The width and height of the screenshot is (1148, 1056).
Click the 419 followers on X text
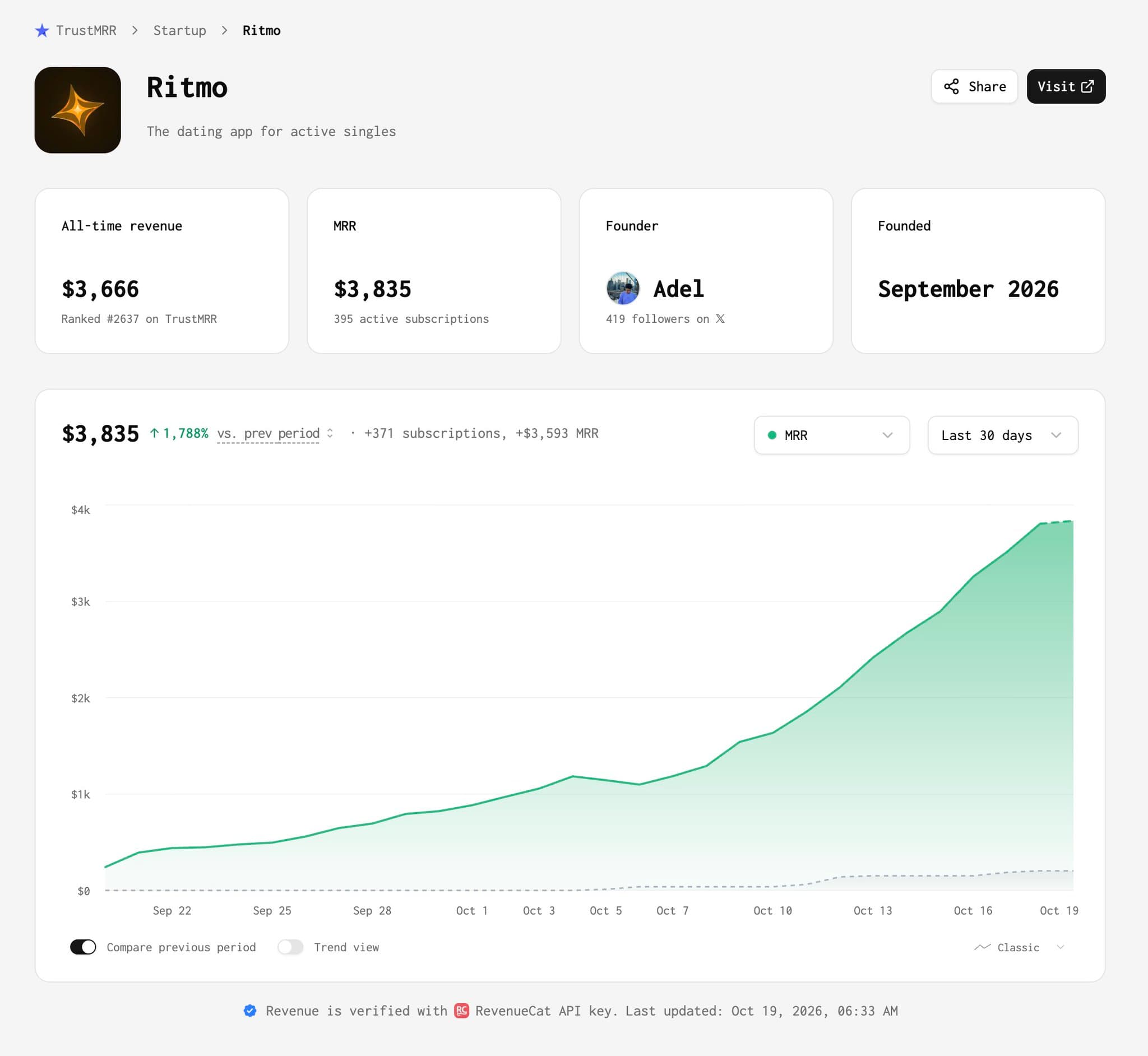coord(665,318)
